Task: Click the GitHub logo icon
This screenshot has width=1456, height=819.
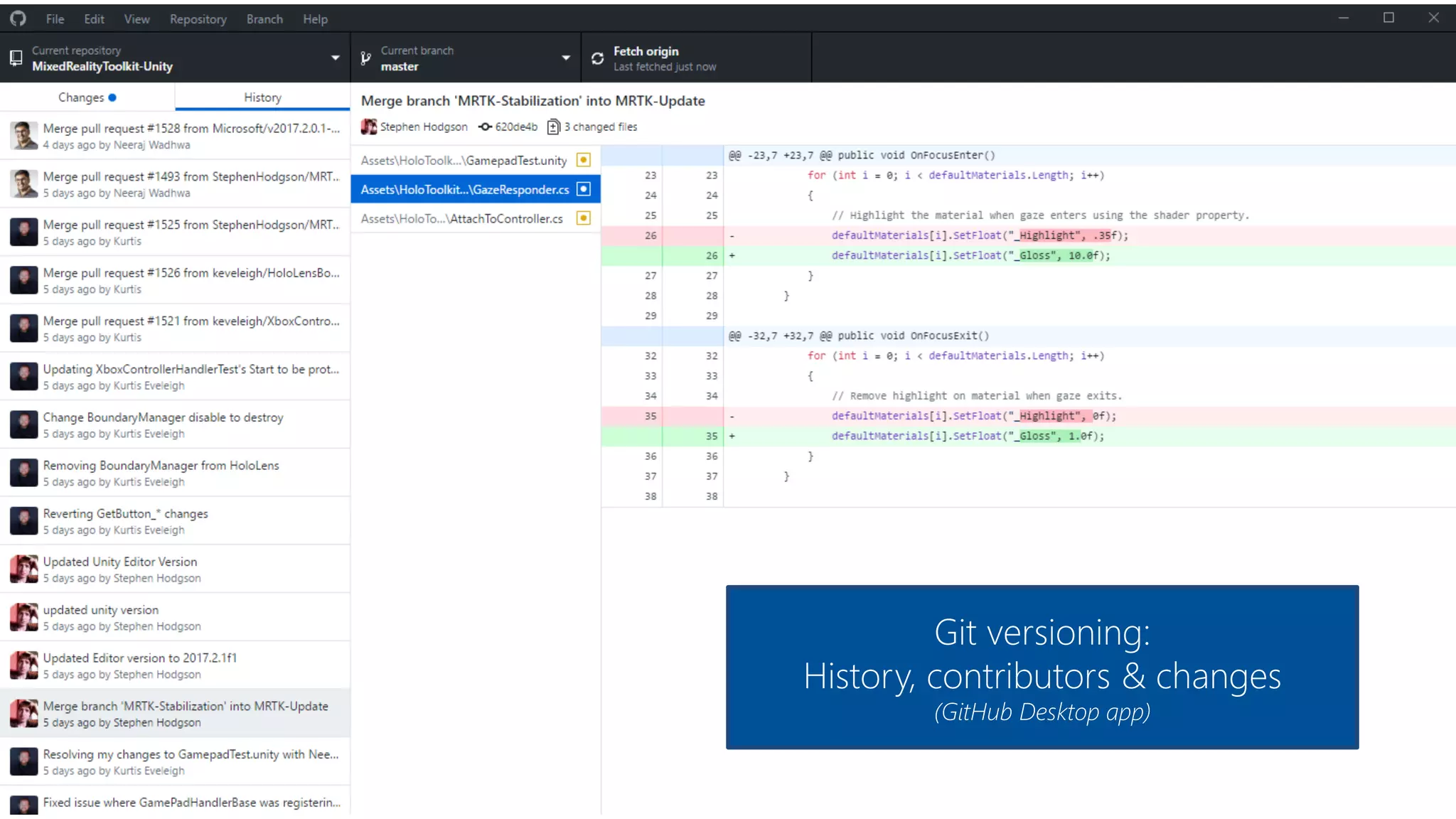Action: click(x=18, y=18)
